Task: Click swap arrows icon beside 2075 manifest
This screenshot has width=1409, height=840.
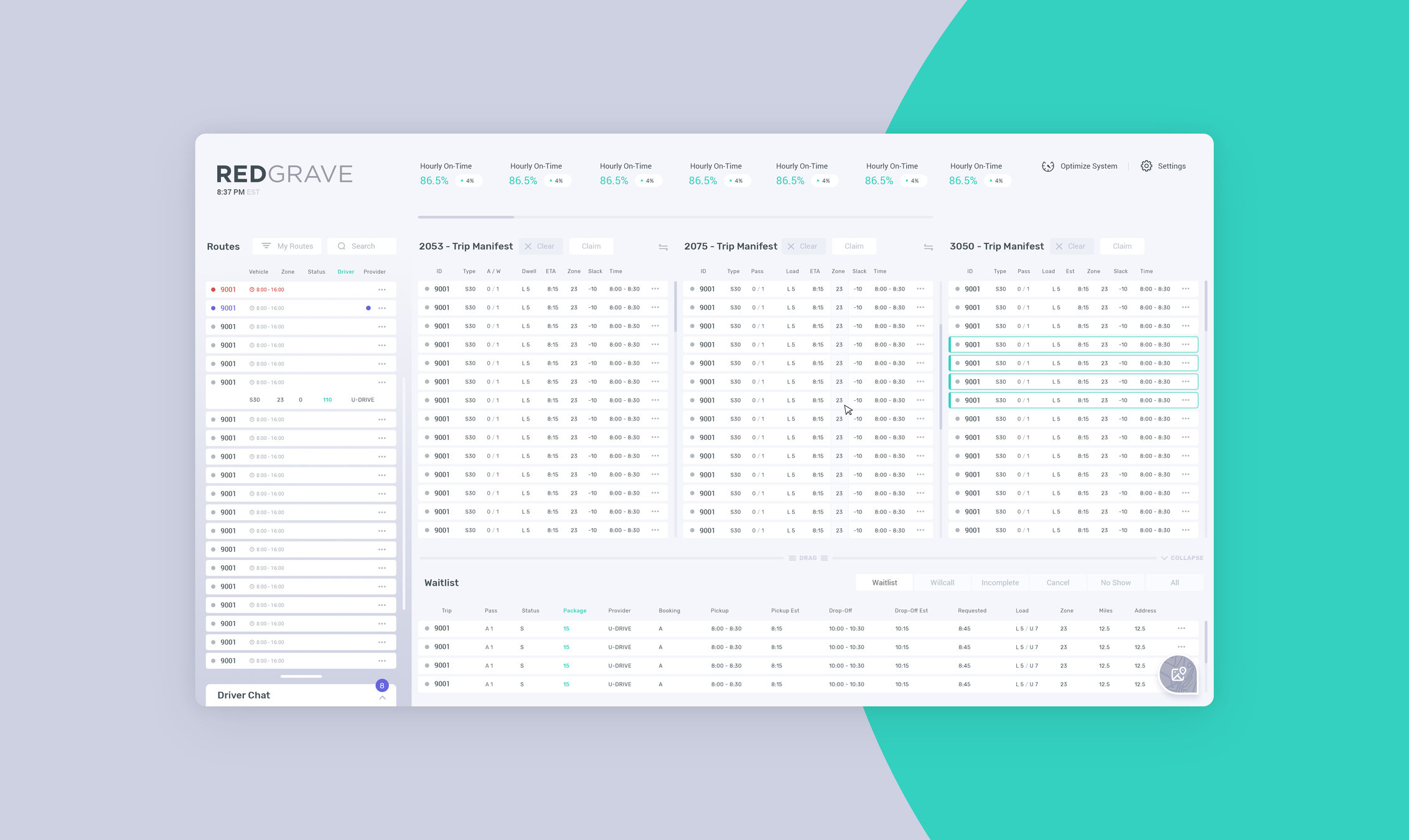Action: pos(928,247)
